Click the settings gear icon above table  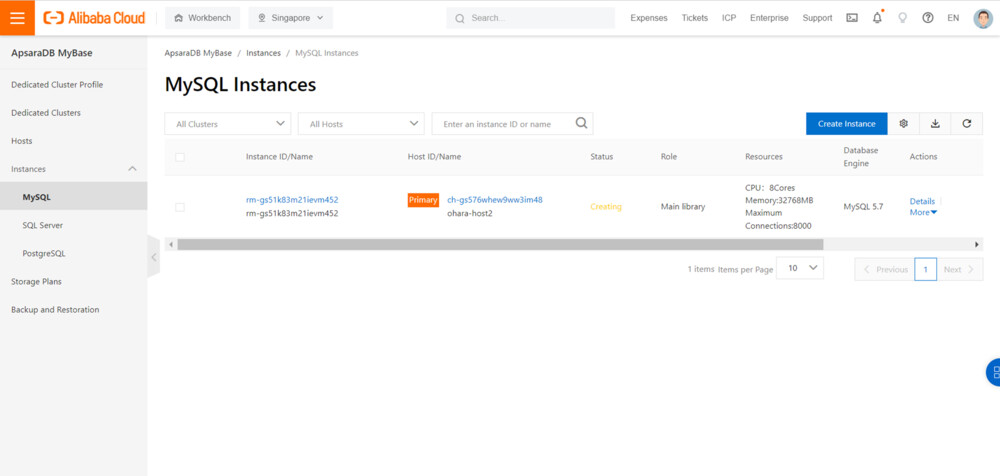pyautogui.click(x=903, y=124)
